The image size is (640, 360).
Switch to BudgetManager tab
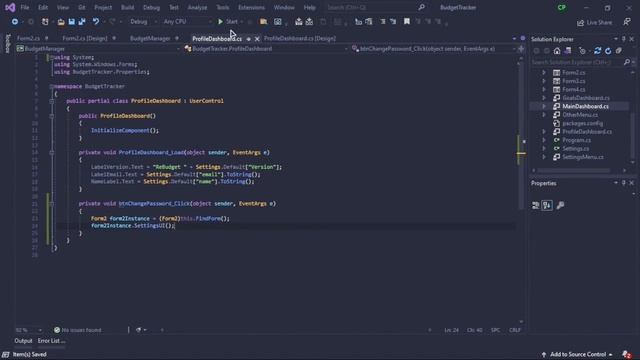click(x=150, y=38)
